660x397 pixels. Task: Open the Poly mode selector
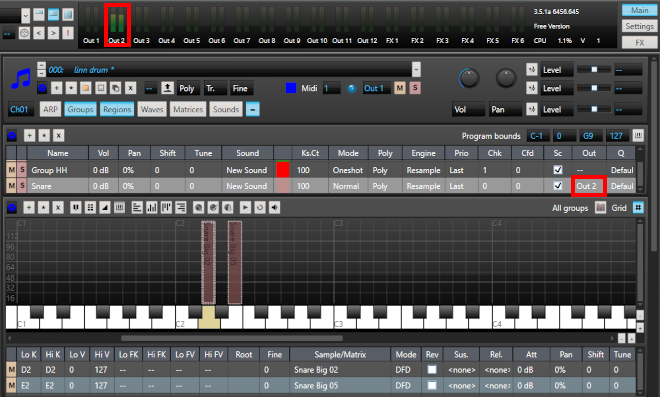click(188, 88)
